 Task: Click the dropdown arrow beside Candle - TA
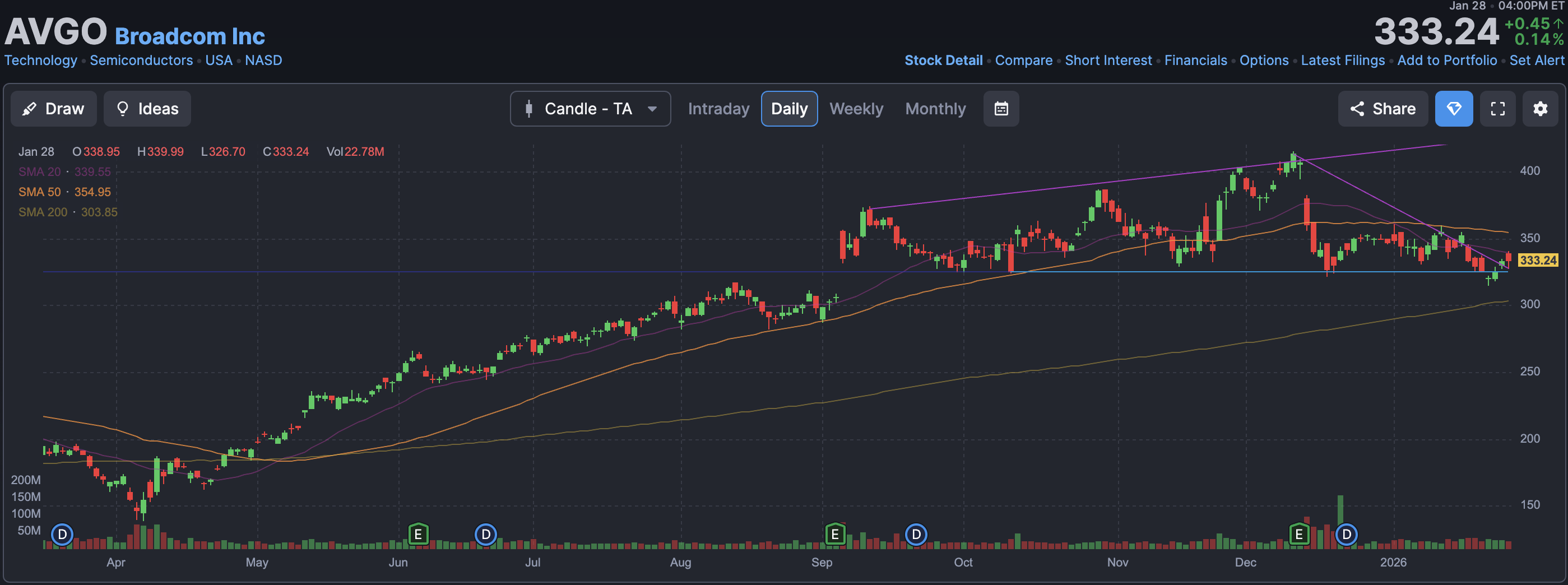click(x=652, y=110)
